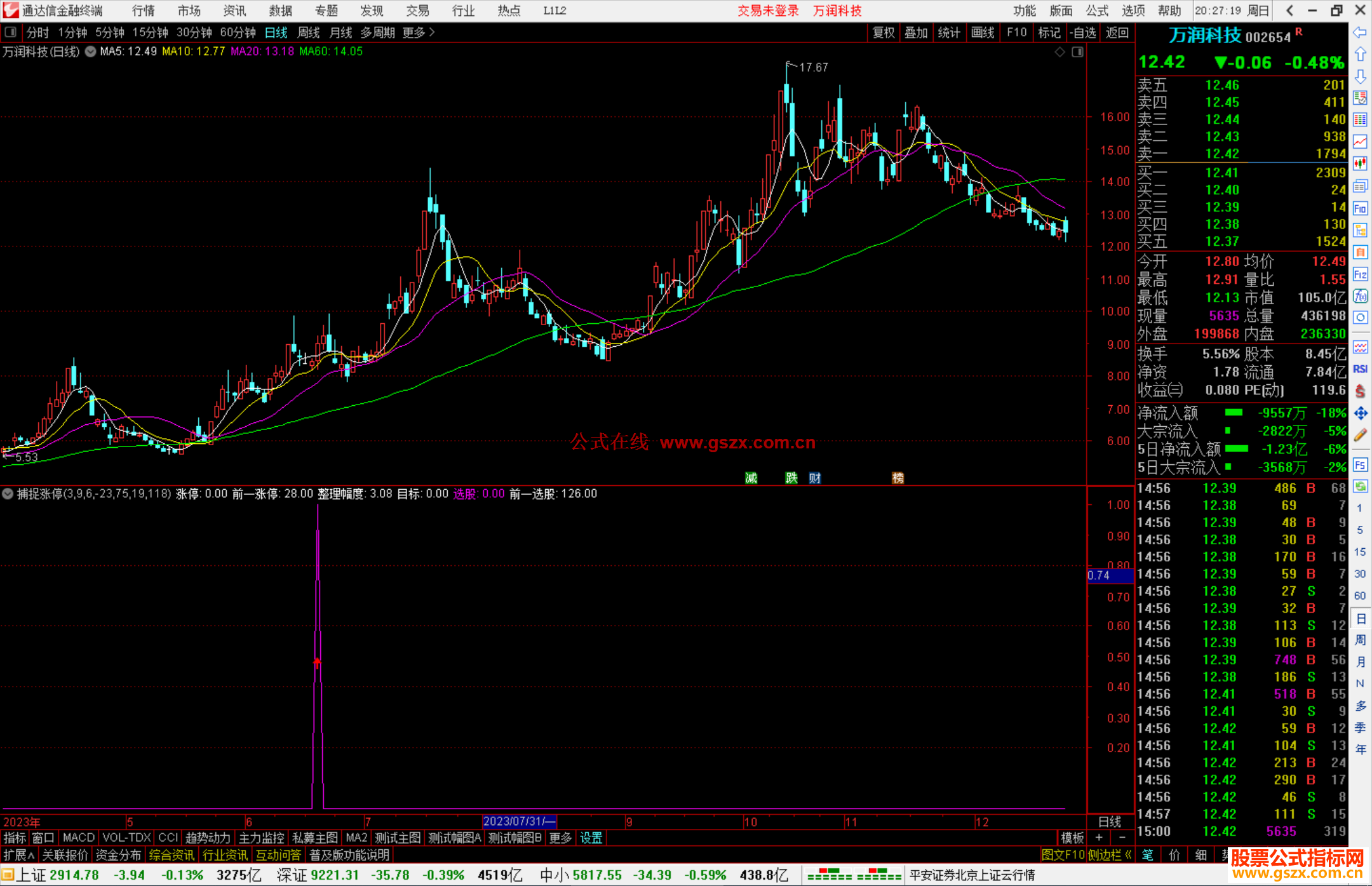This screenshot has width=1372, height=886.
Task: Click the blue four-way move arrows icon
Action: pos(1360,413)
